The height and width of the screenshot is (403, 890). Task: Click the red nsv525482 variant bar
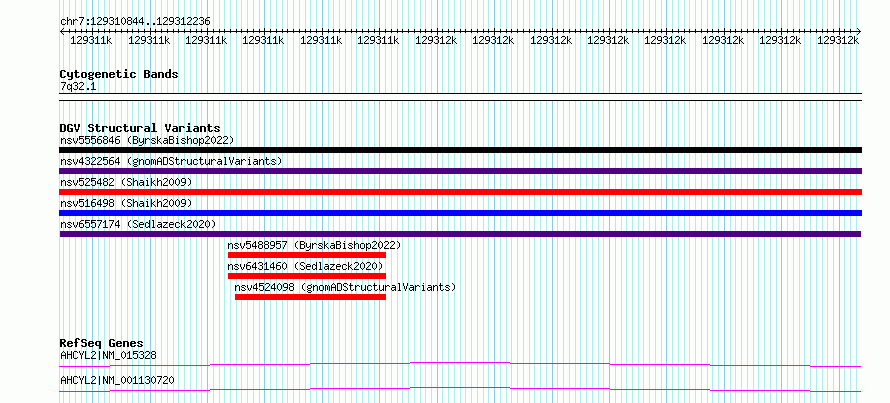tap(460, 192)
